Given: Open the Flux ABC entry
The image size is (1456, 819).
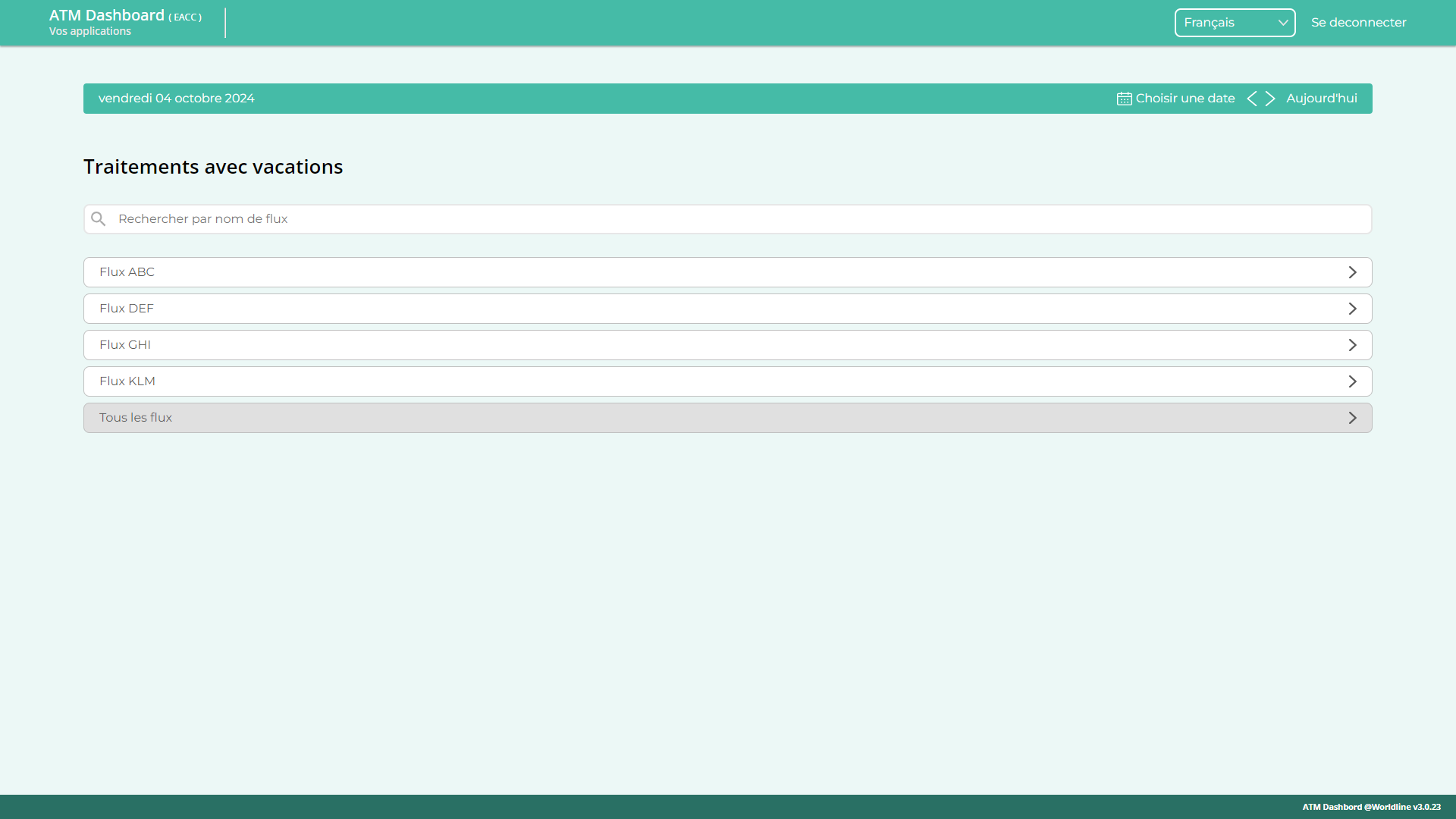Looking at the screenshot, I should pos(127,272).
